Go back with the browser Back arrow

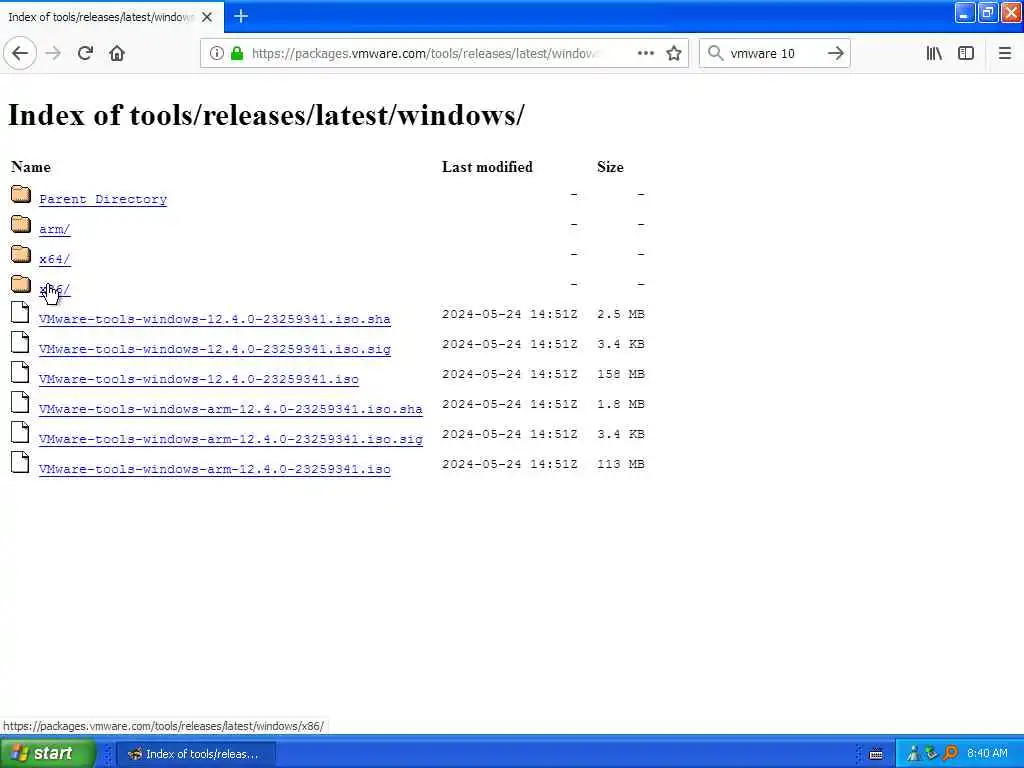tap(20, 54)
